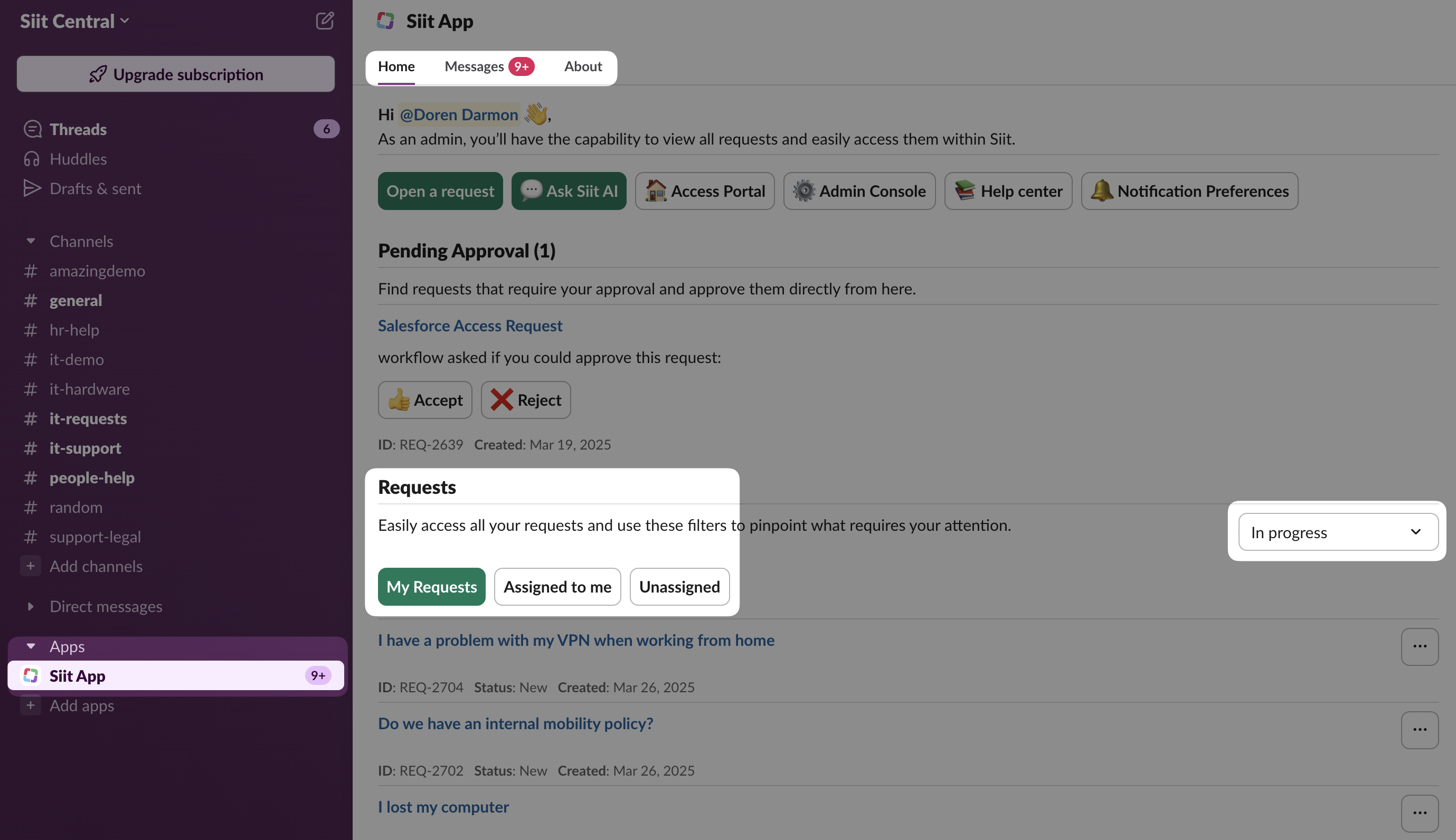Image resolution: width=1456 pixels, height=840 pixels.
Task: Select the Home tab
Action: [x=396, y=66]
